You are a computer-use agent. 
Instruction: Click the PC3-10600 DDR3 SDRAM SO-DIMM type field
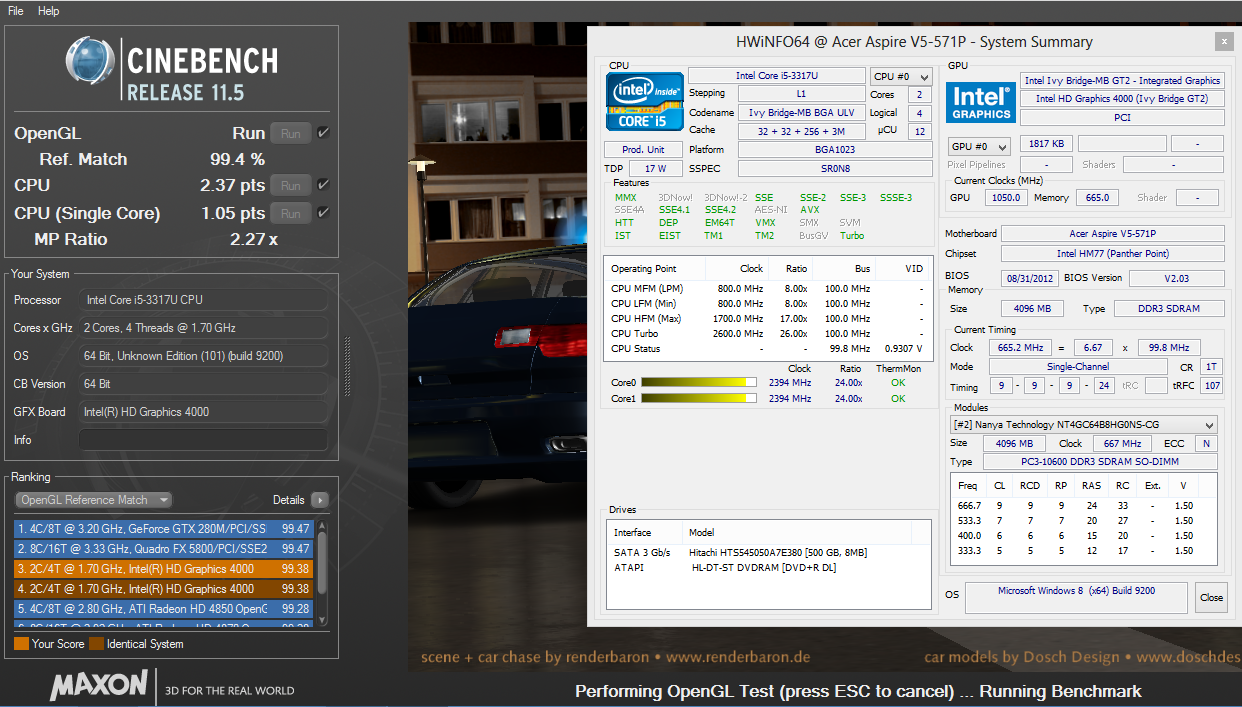pos(1100,462)
